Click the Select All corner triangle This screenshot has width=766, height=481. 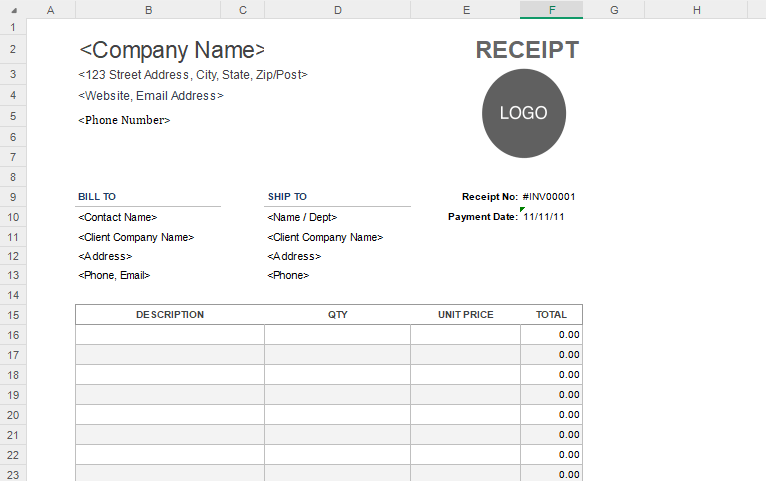click(x=14, y=10)
